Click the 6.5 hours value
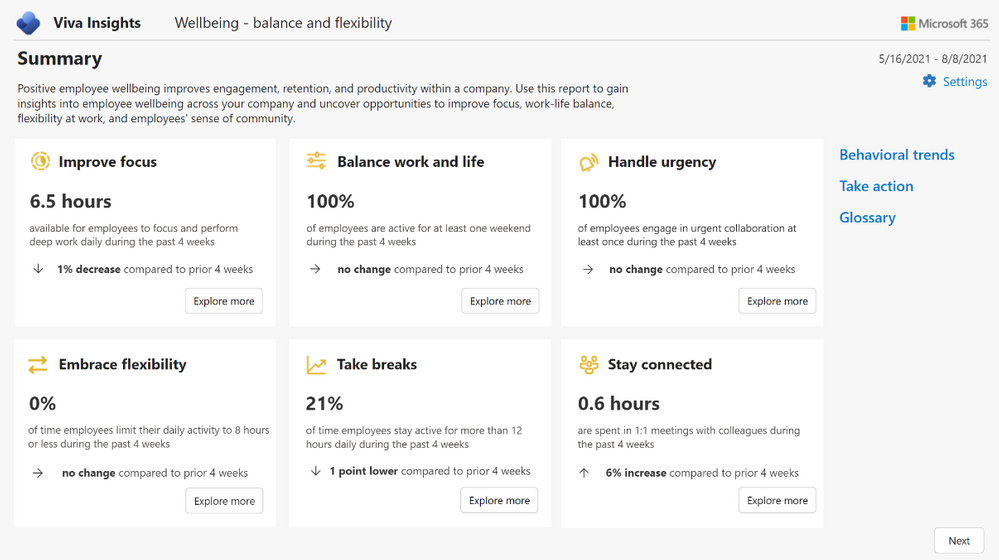999x560 pixels. tap(70, 201)
